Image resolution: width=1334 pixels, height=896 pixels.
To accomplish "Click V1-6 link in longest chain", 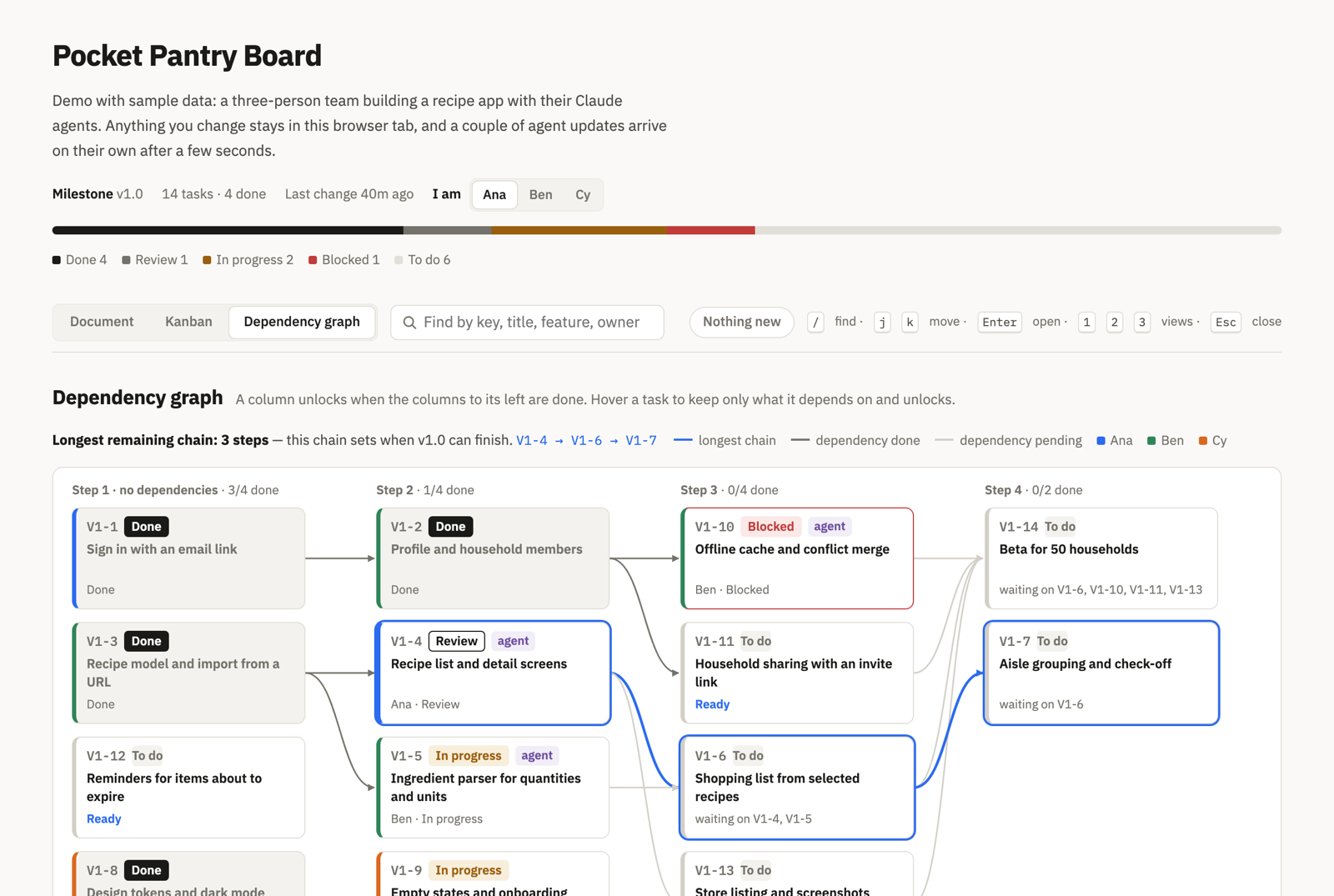I will pos(586,440).
